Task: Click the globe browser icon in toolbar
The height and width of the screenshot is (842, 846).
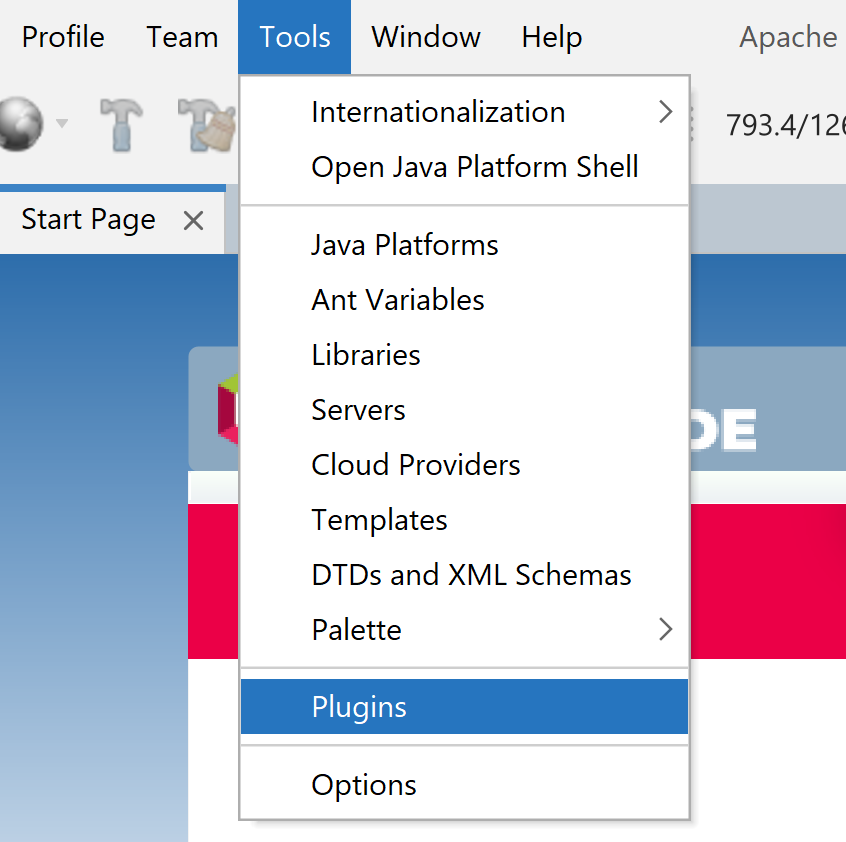Action: [18, 125]
